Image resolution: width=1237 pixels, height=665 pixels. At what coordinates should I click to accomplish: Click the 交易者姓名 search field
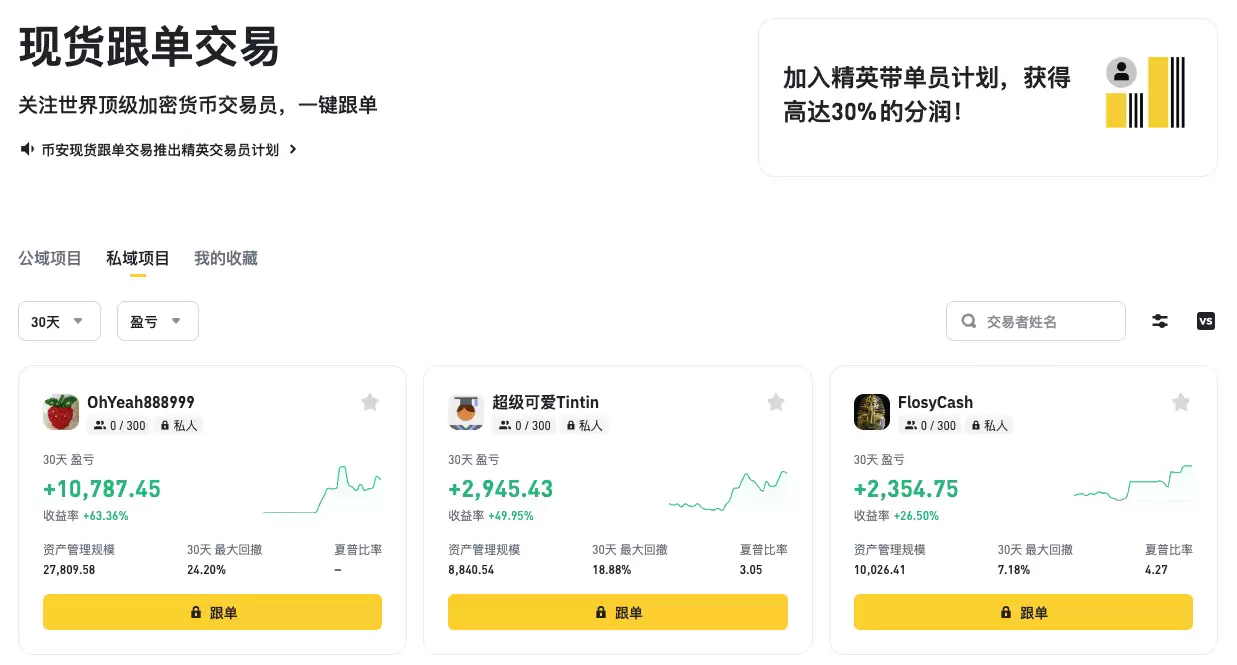[x=1045, y=321]
